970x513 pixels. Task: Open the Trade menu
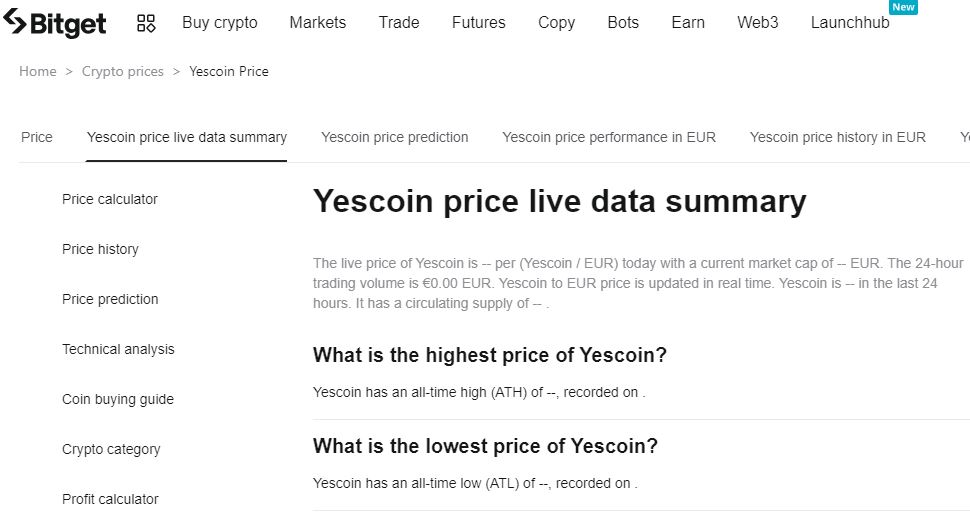(399, 22)
